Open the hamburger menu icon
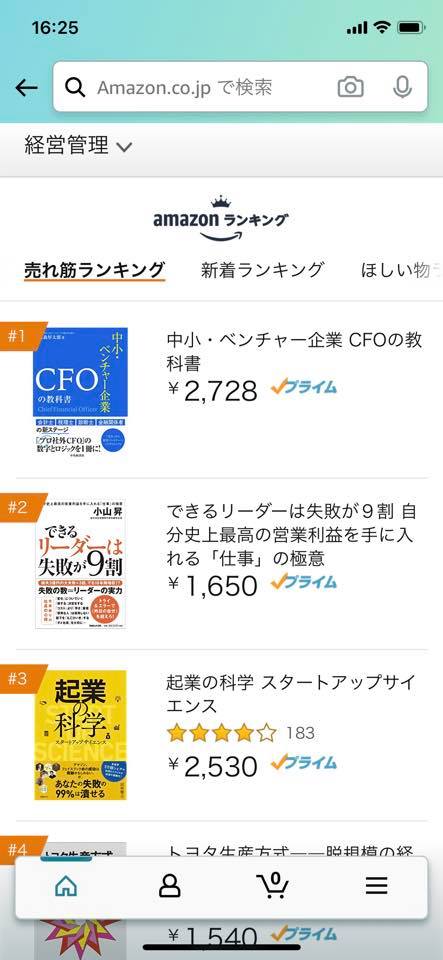 (377, 885)
